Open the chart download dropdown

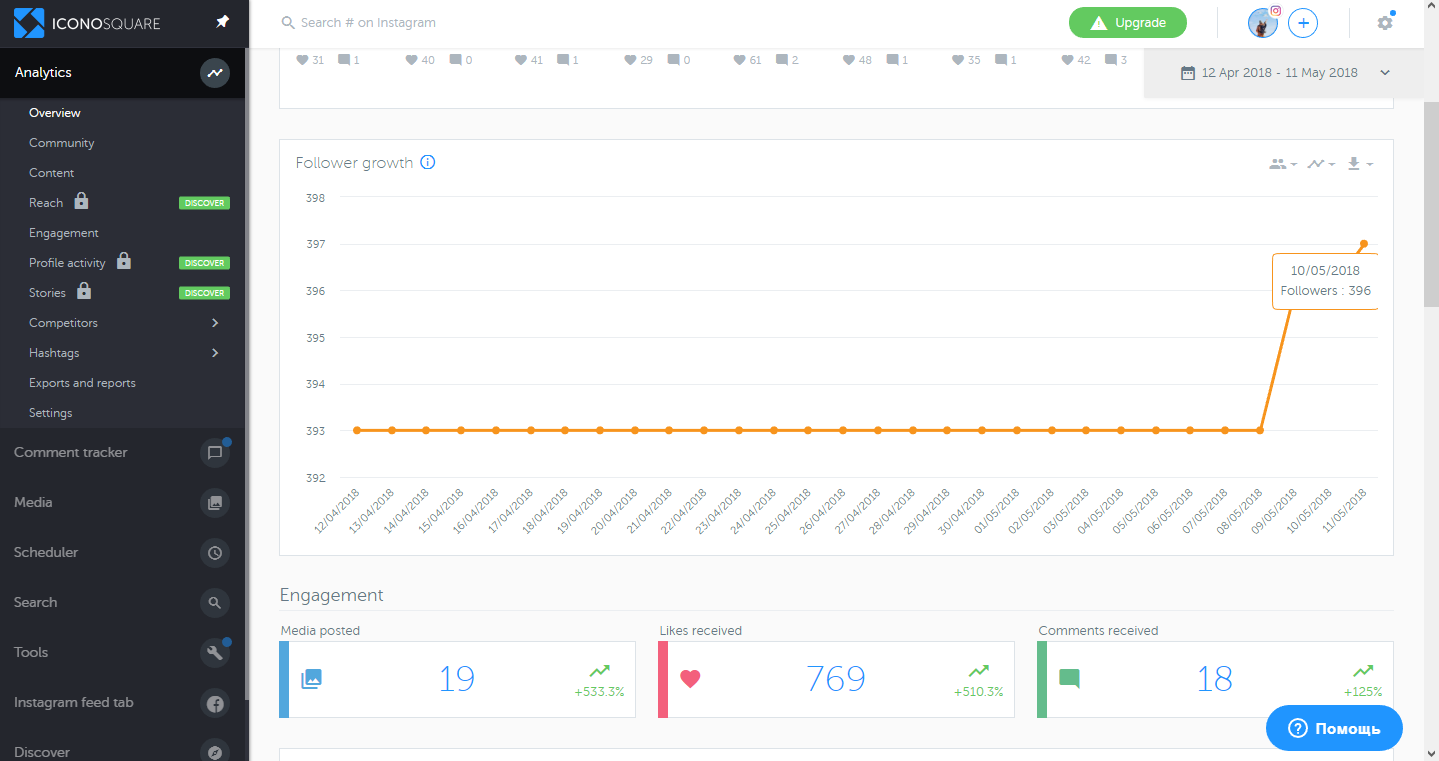pos(1359,164)
